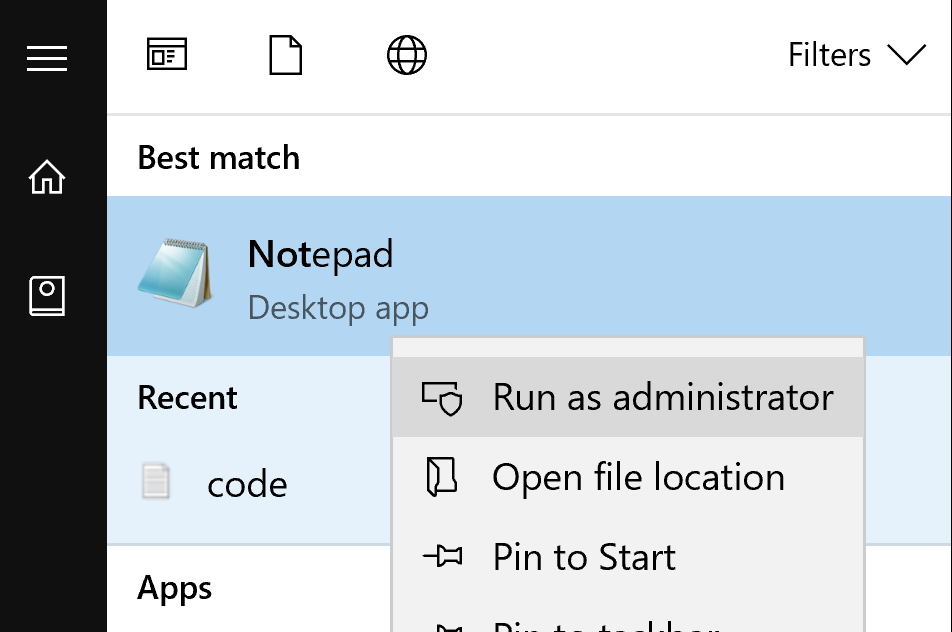Click the document icon beside code
Image resolution: width=952 pixels, height=632 pixels.
(x=155, y=481)
